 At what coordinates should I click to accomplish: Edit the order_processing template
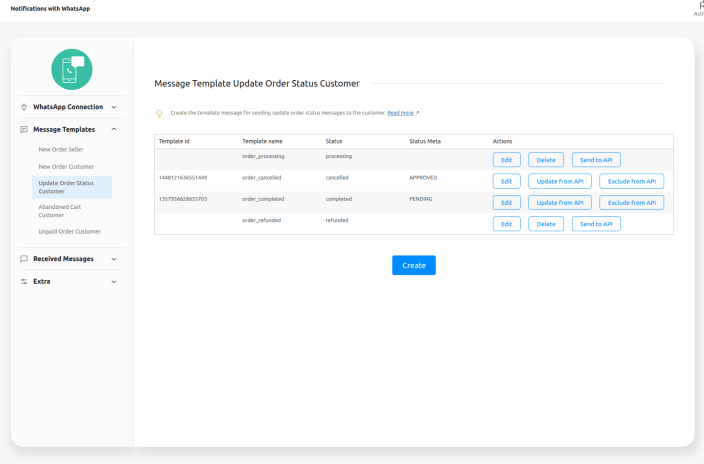click(506, 160)
